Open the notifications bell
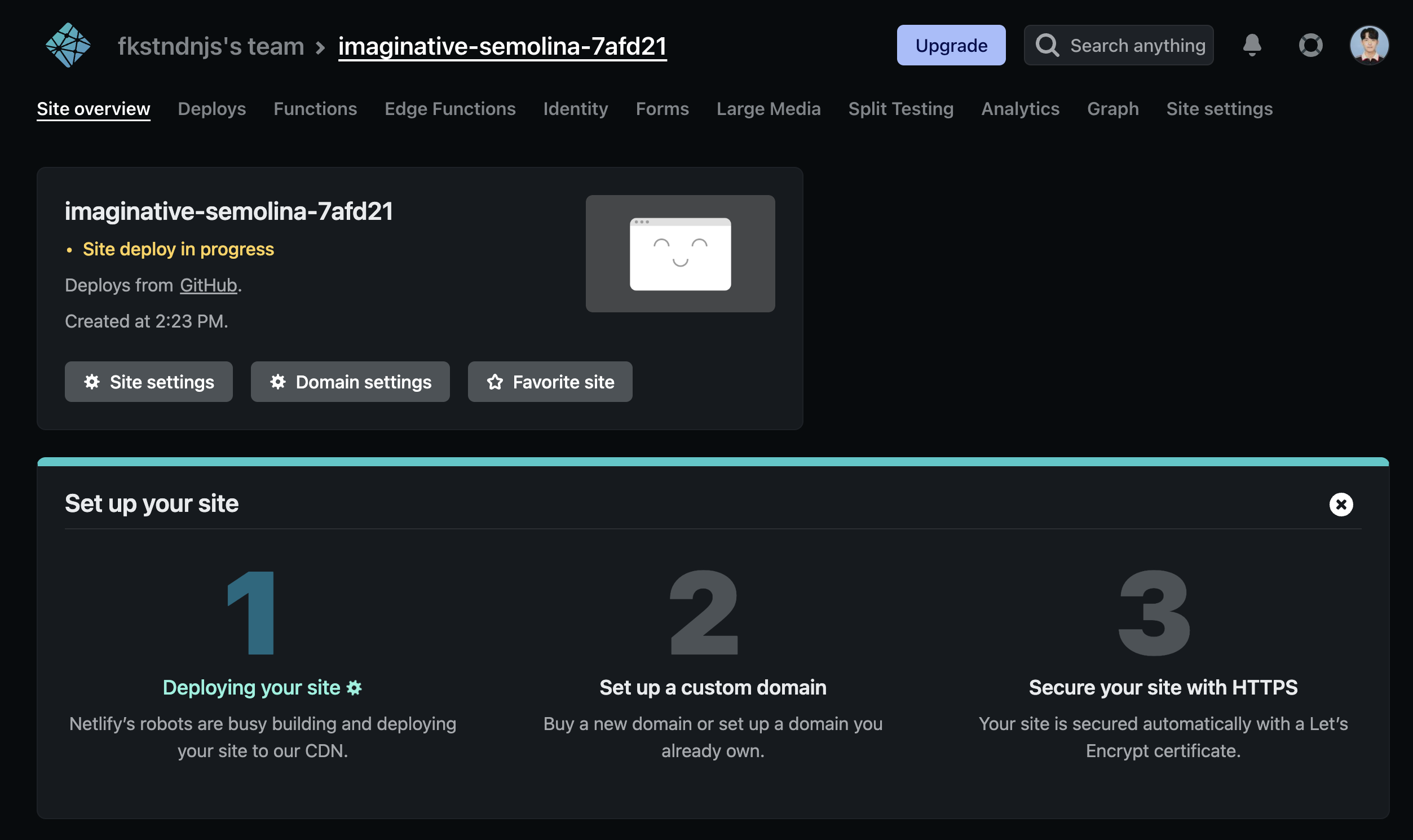Viewport: 1413px width, 840px height. (1252, 45)
